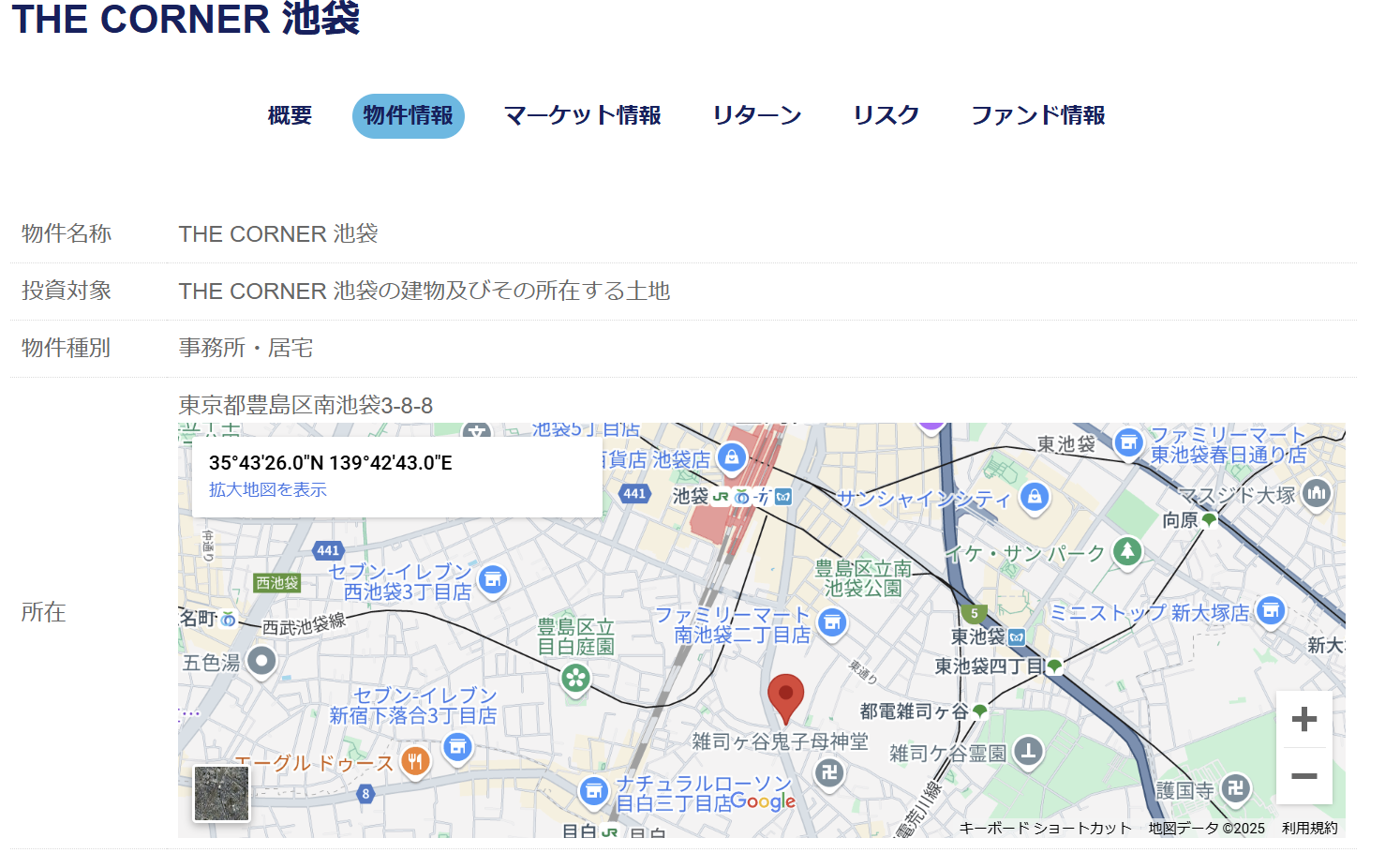Open the マーケット情報 tab
Image resolution: width=1400 pixels, height=853 pixels.
click(582, 115)
